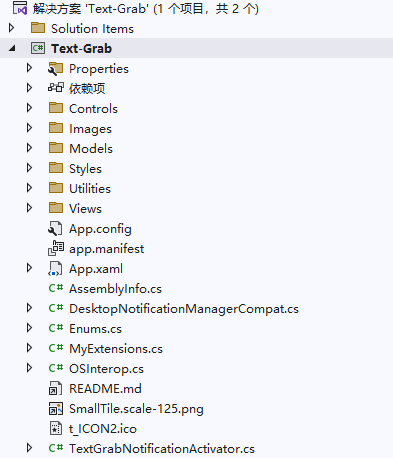
Task: Click the DesktopNotificationManagerCompat.cs C# icon
Action: [56, 308]
